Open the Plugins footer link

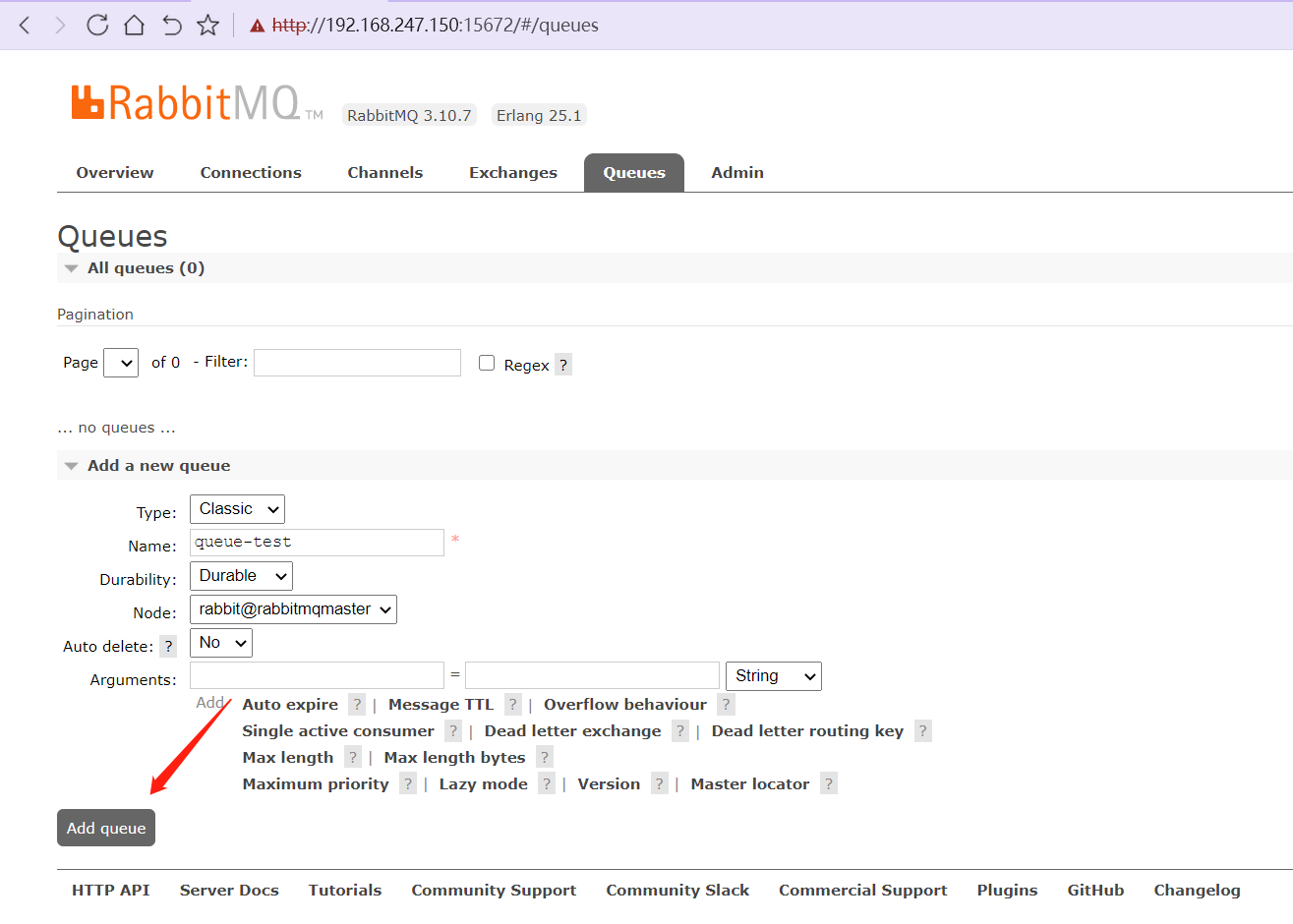tap(1007, 891)
